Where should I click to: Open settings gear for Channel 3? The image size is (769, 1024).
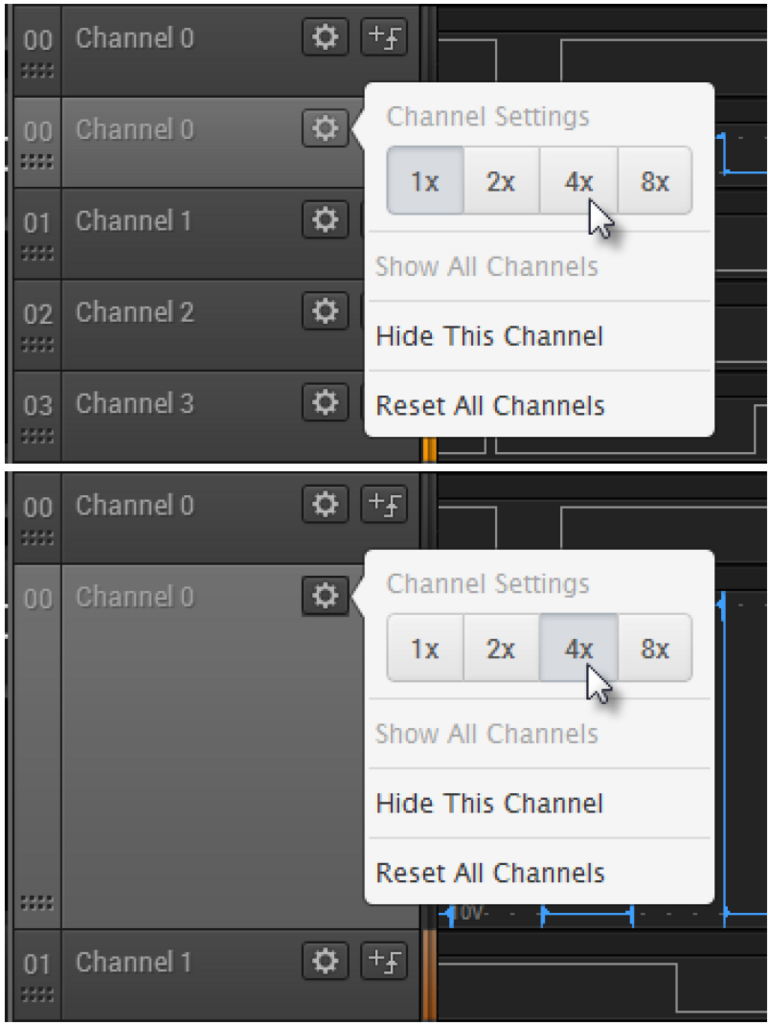tap(325, 403)
